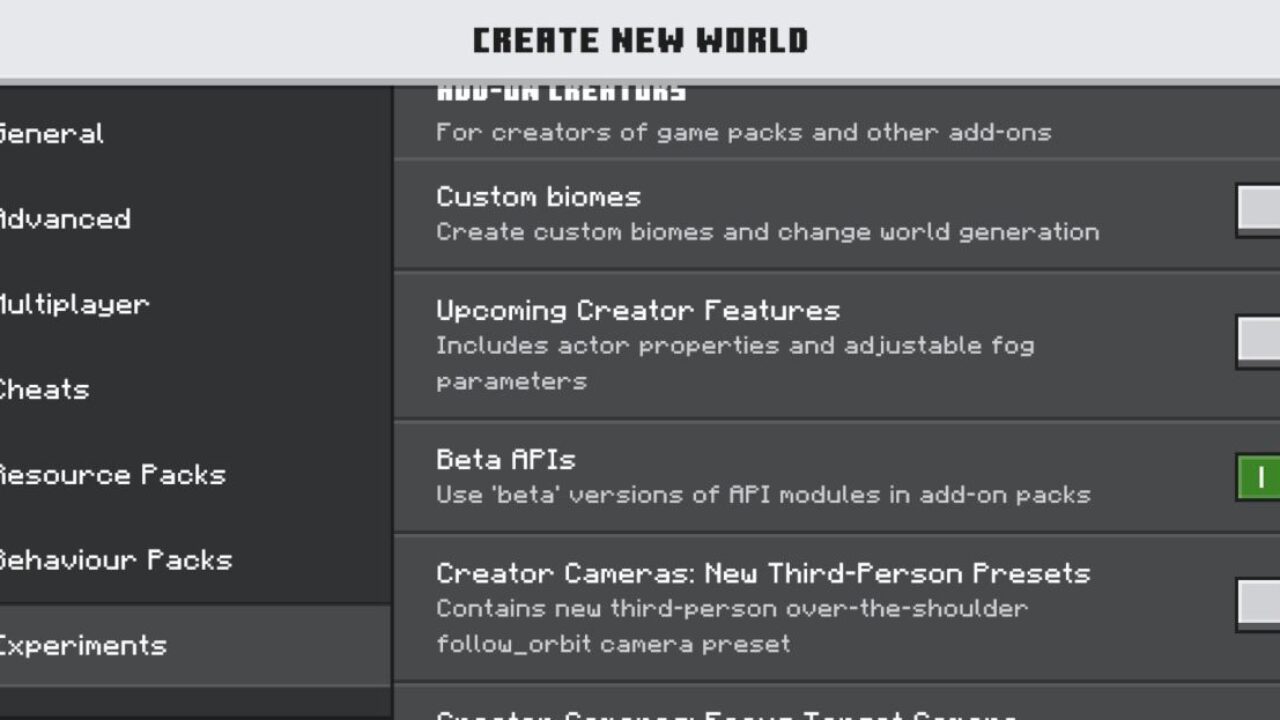This screenshot has height=720, width=1280.
Task: Click 'For creators of game packs' description
Action: point(743,132)
